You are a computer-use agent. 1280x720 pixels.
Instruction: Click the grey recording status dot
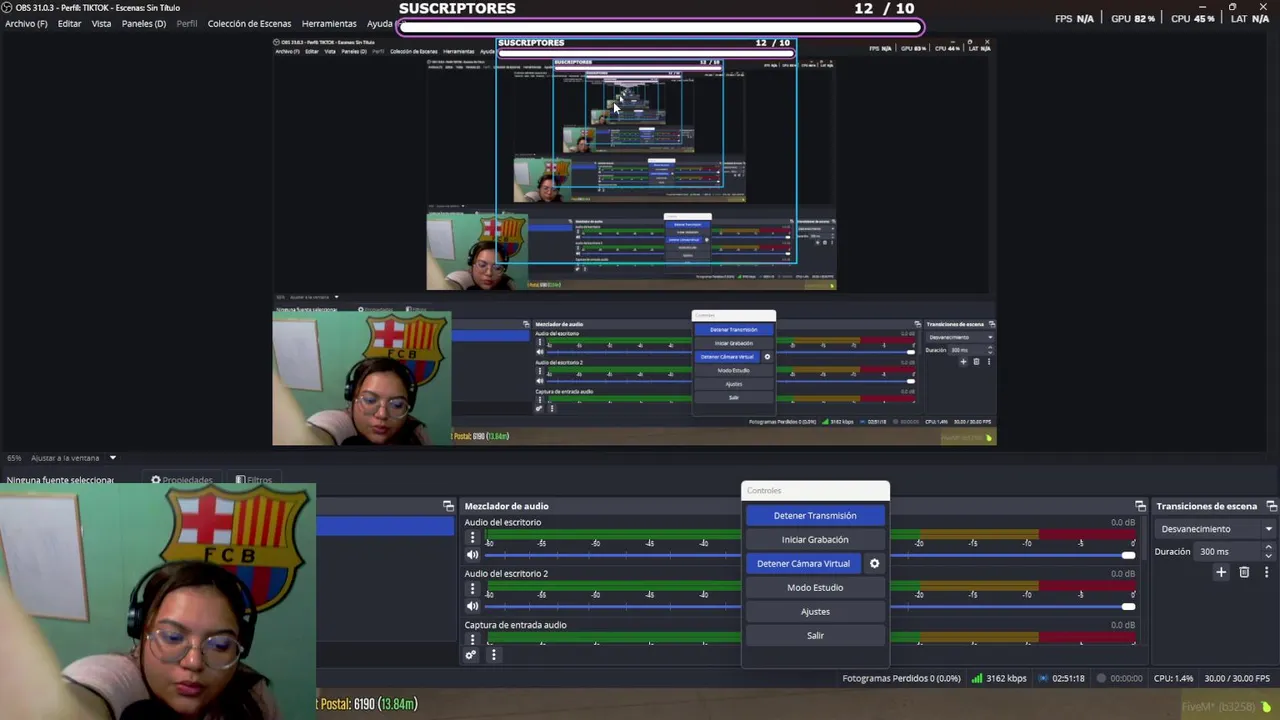[1101, 678]
